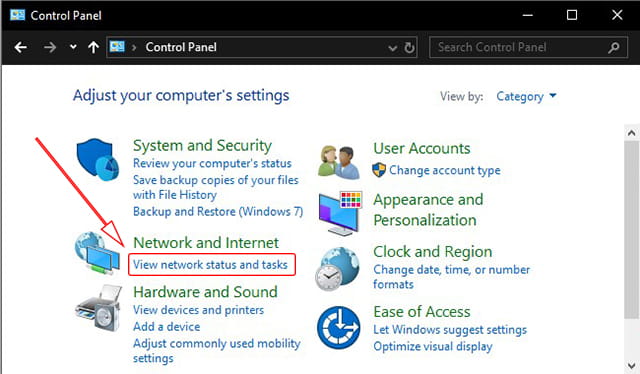Open the Hardware and Sound printer icon
This screenshot has width=640, height=374.
99,308
